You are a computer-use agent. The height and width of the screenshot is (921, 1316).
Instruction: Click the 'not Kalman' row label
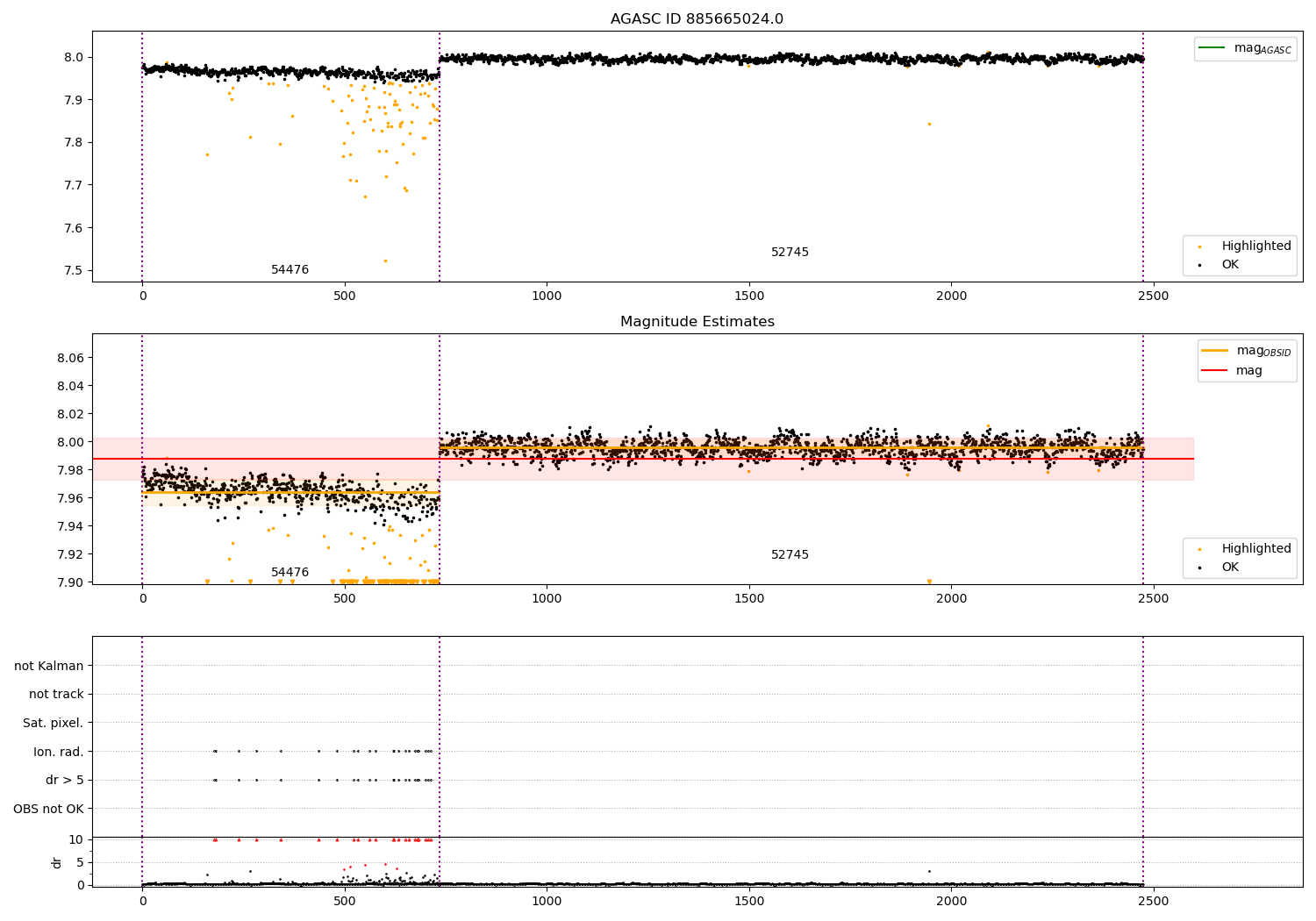coord(49,666)
